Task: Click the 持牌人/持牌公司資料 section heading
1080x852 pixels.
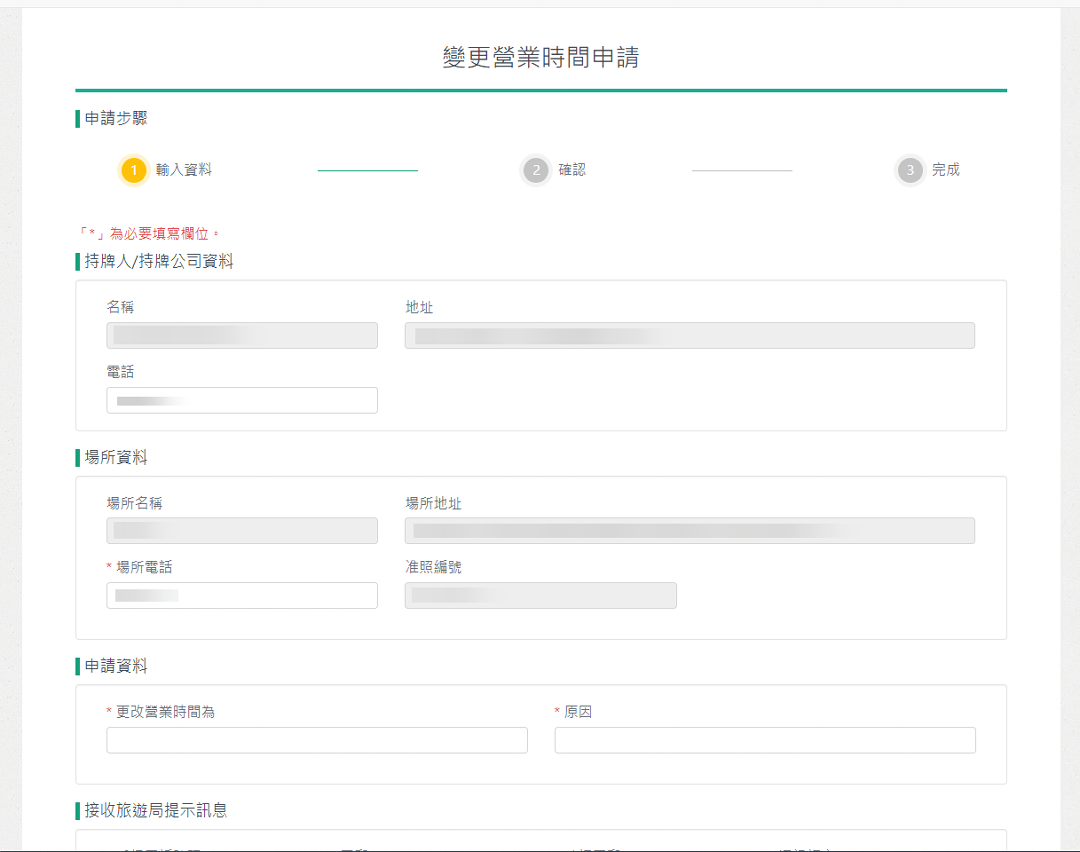Action: click(x=159, y=262)
